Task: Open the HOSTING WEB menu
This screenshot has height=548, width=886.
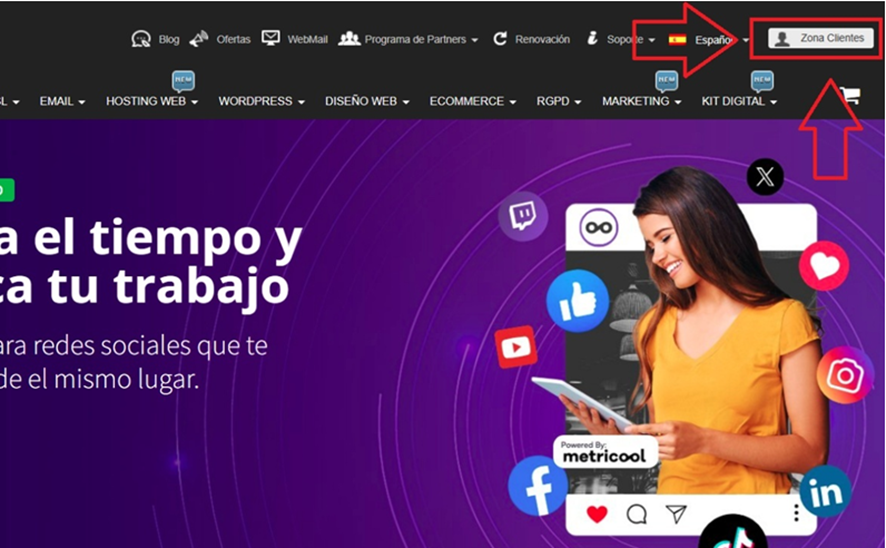Action: (x=152, y=101)
